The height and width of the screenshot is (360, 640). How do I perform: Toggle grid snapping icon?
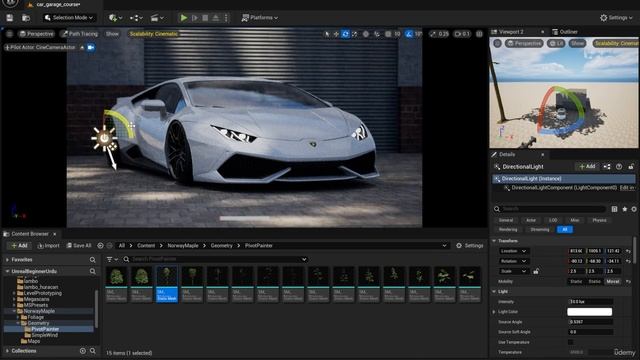click(x=388, y=34)
